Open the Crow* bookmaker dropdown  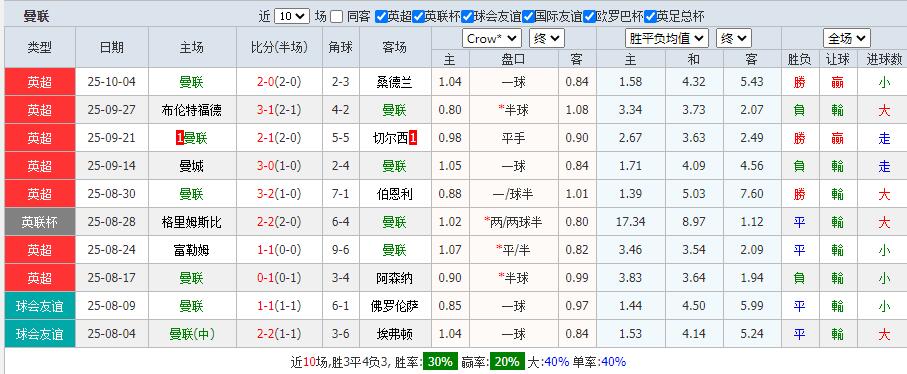point(492,39)
